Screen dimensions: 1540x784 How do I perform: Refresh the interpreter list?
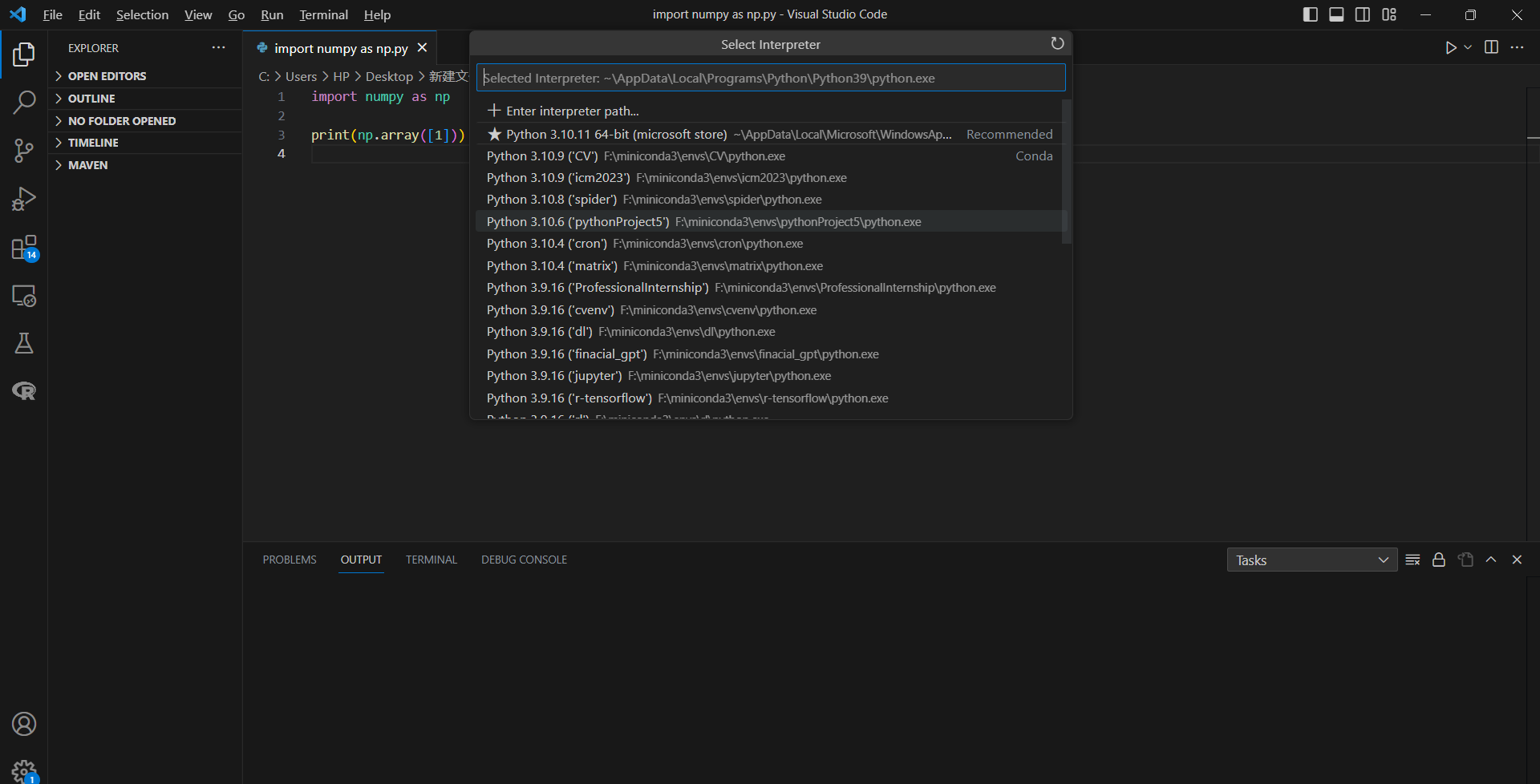click(1057, 43)
